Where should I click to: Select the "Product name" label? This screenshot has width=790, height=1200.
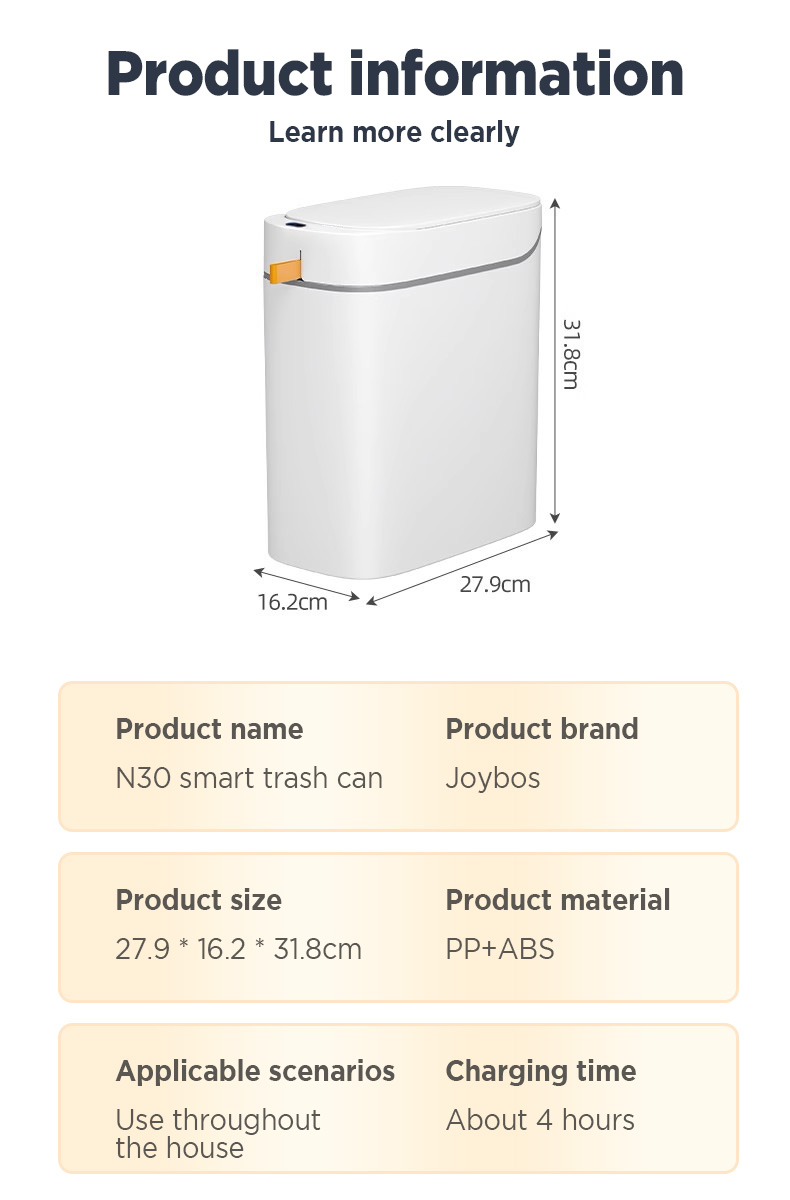coord(209,729)
